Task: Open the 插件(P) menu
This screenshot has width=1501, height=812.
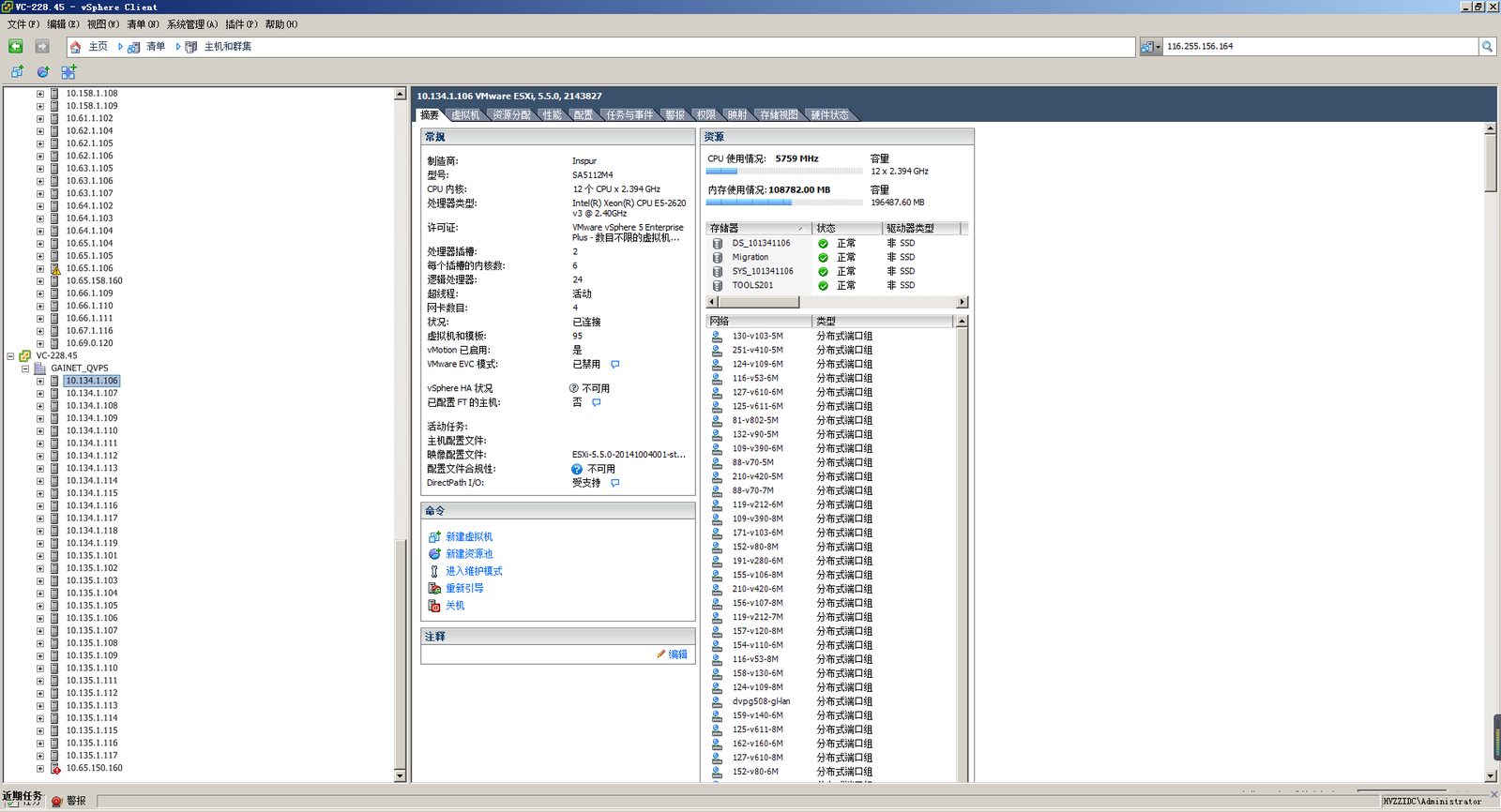Action: click(x=241, y=24)
